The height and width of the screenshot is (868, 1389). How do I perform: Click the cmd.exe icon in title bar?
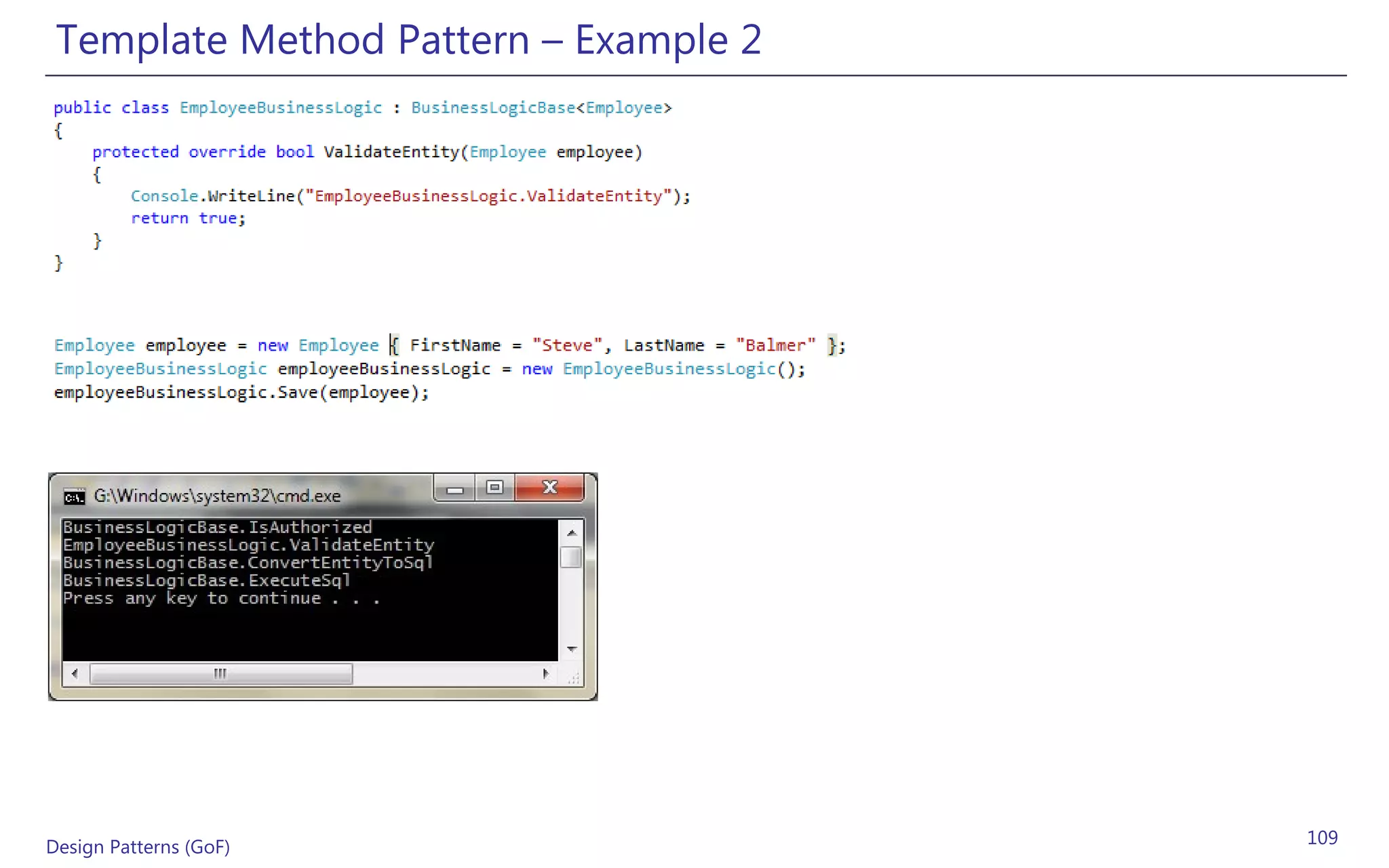(x=74, y=497)
